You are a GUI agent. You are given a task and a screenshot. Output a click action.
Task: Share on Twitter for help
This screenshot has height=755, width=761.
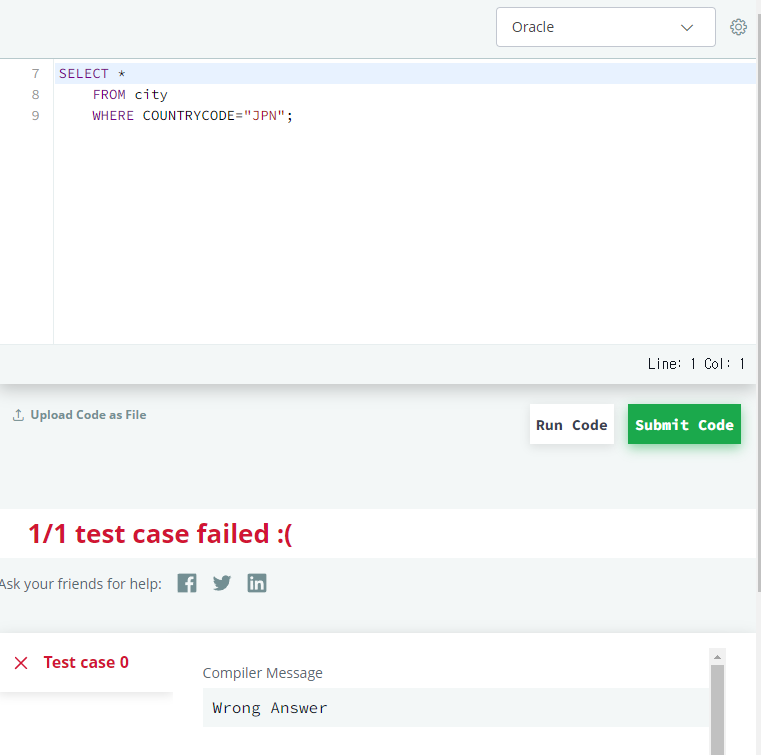pyautogui.click(x=222, y=583)
